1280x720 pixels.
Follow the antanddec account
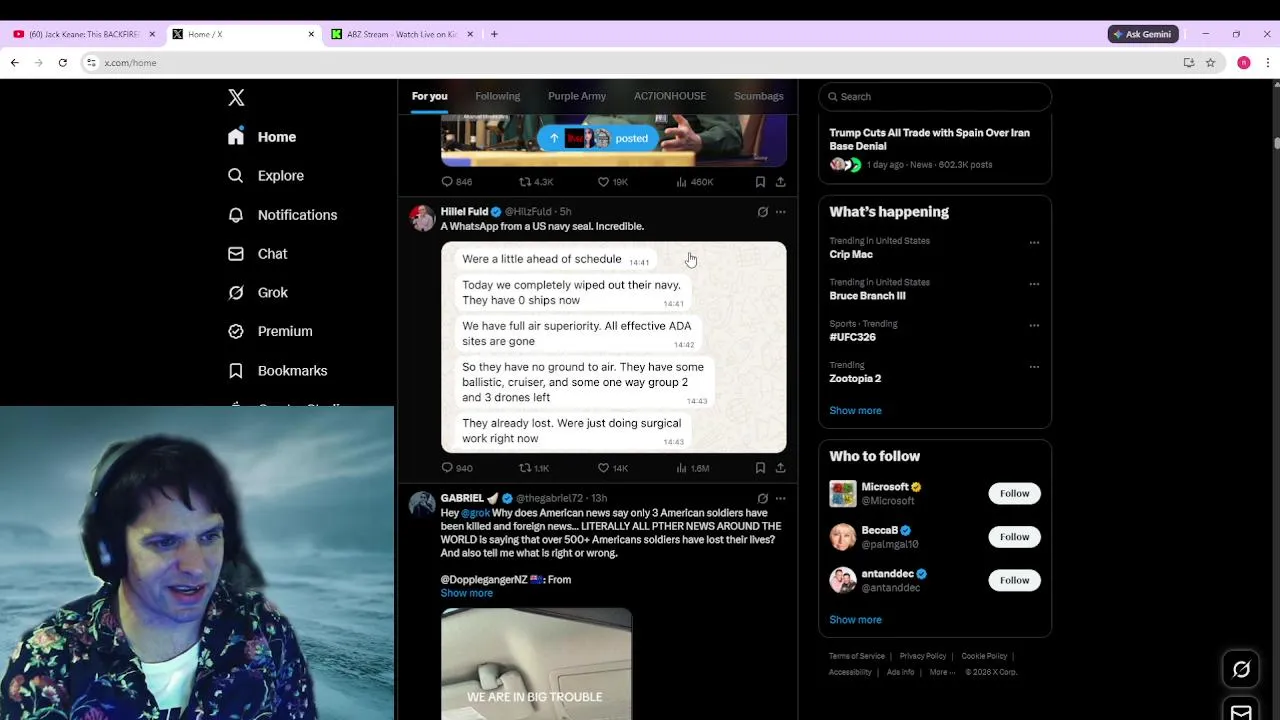1014,580
